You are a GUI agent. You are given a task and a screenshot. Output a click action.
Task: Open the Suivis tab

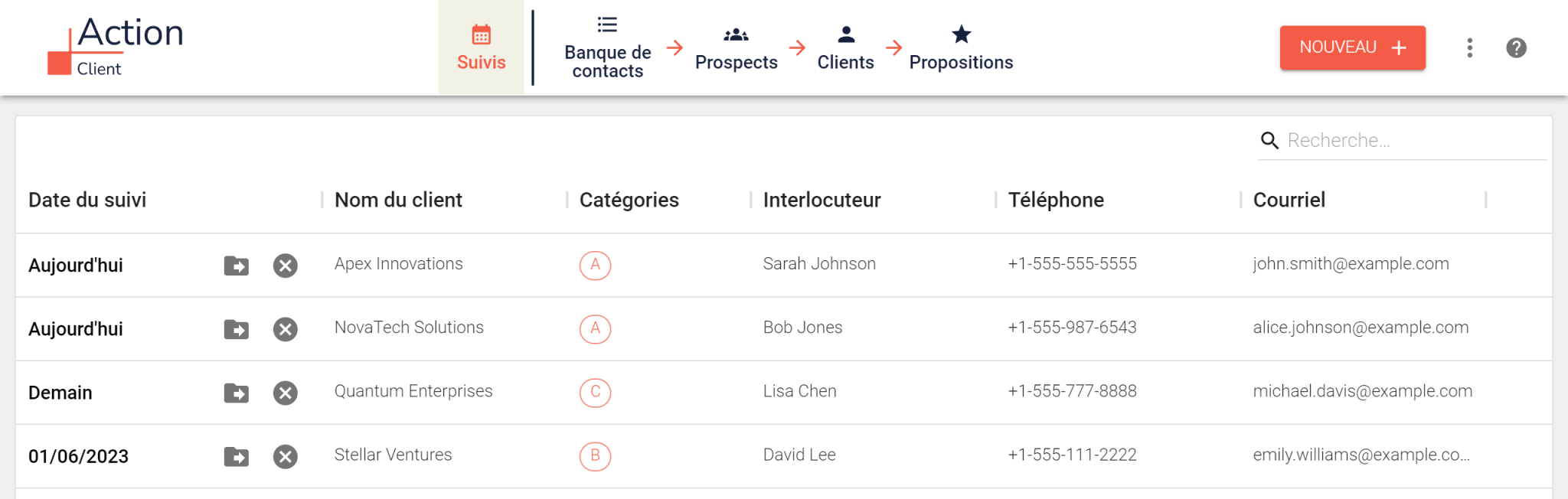(481, 47)
